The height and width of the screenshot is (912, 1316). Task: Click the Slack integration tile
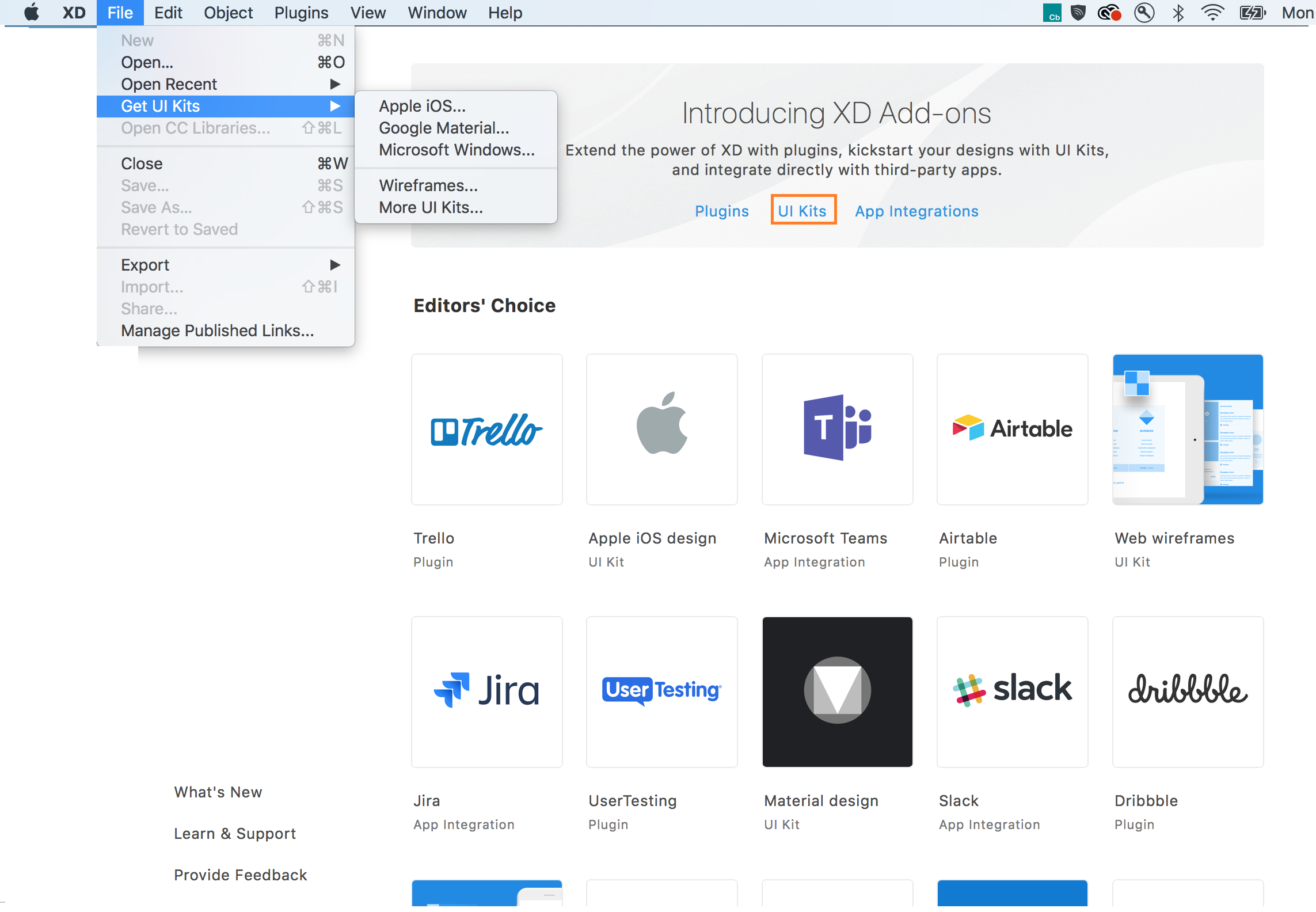[x=1013, y=692]
